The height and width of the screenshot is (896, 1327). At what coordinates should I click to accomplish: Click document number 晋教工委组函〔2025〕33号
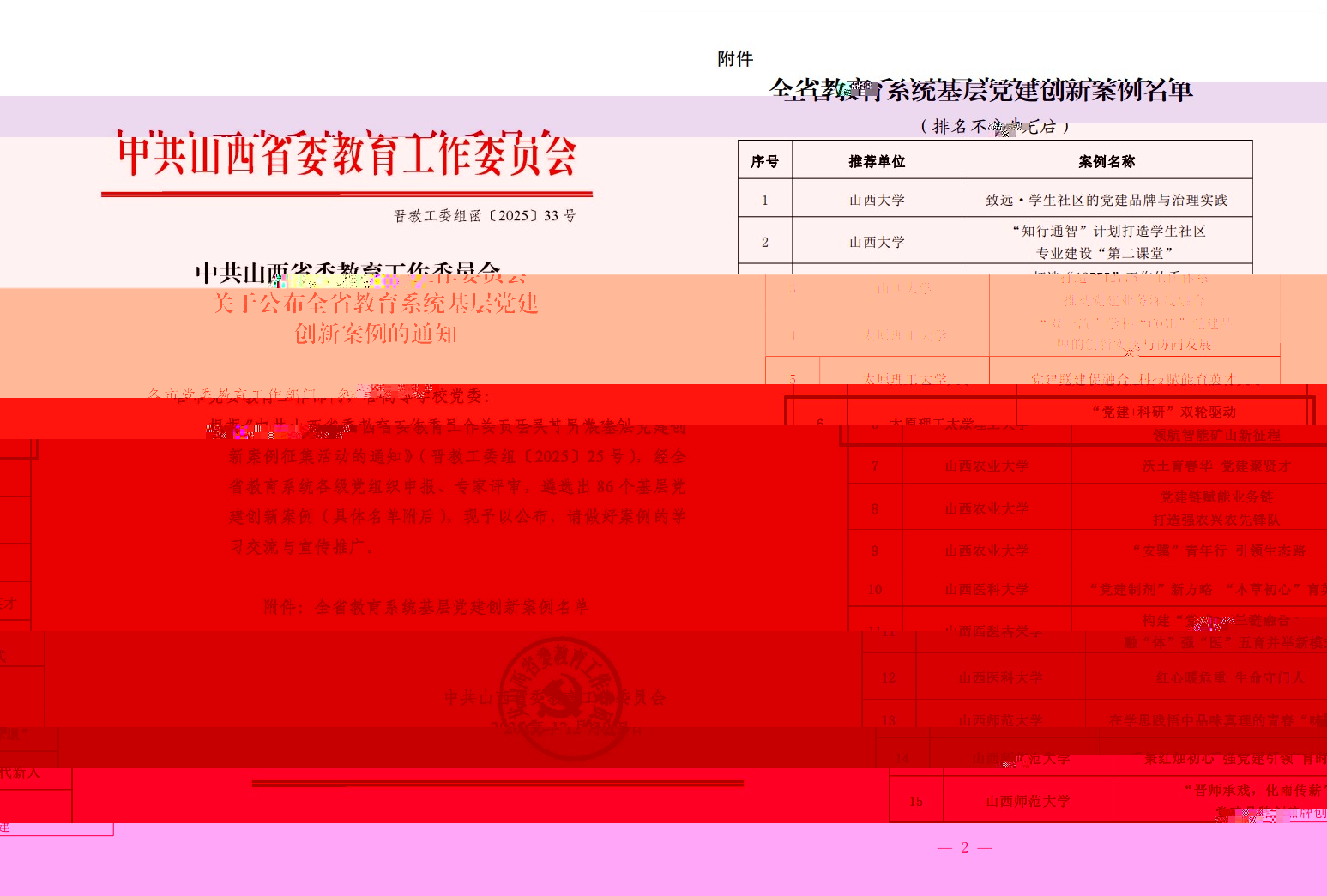click(x=485, y=216)
